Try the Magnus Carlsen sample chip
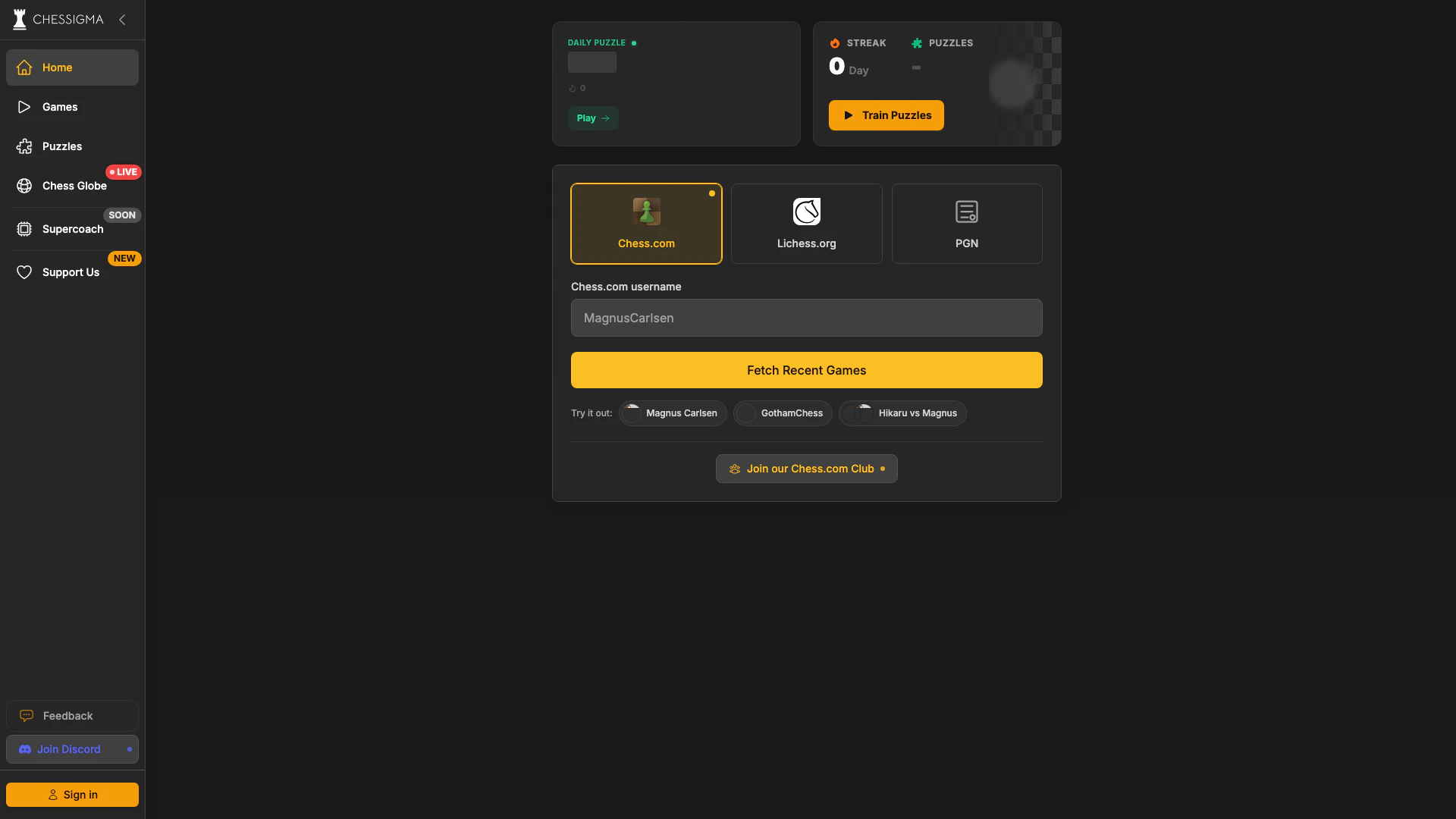 coord(673,413)
